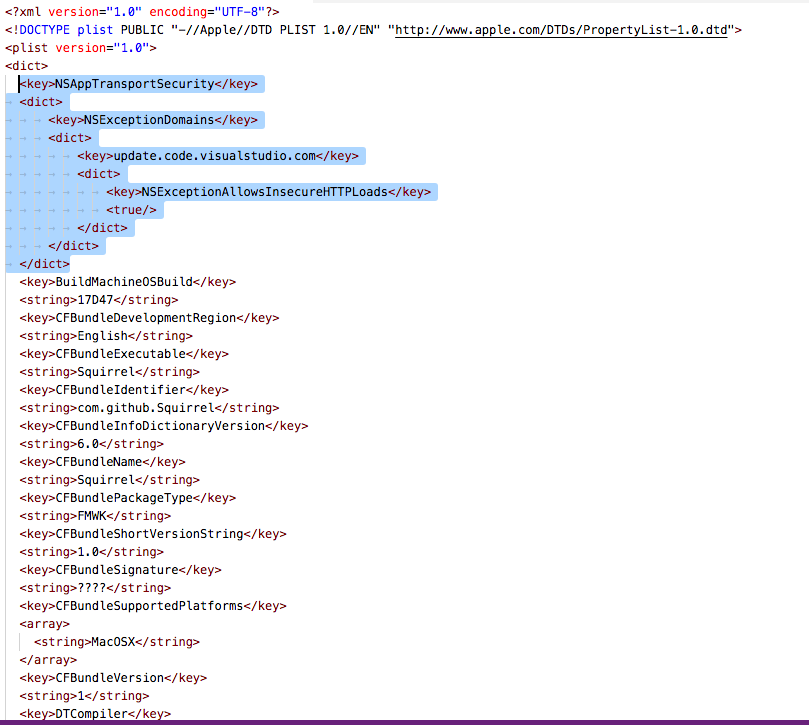Click the 1.0 string value line
809x725 pixels.
(x=91, y=552)
